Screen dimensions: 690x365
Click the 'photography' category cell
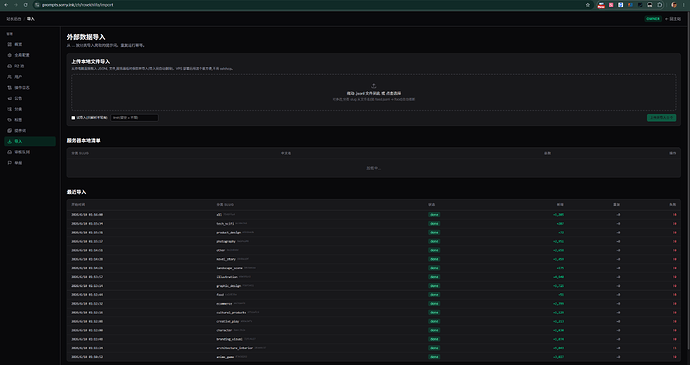[x=226, y=241]
